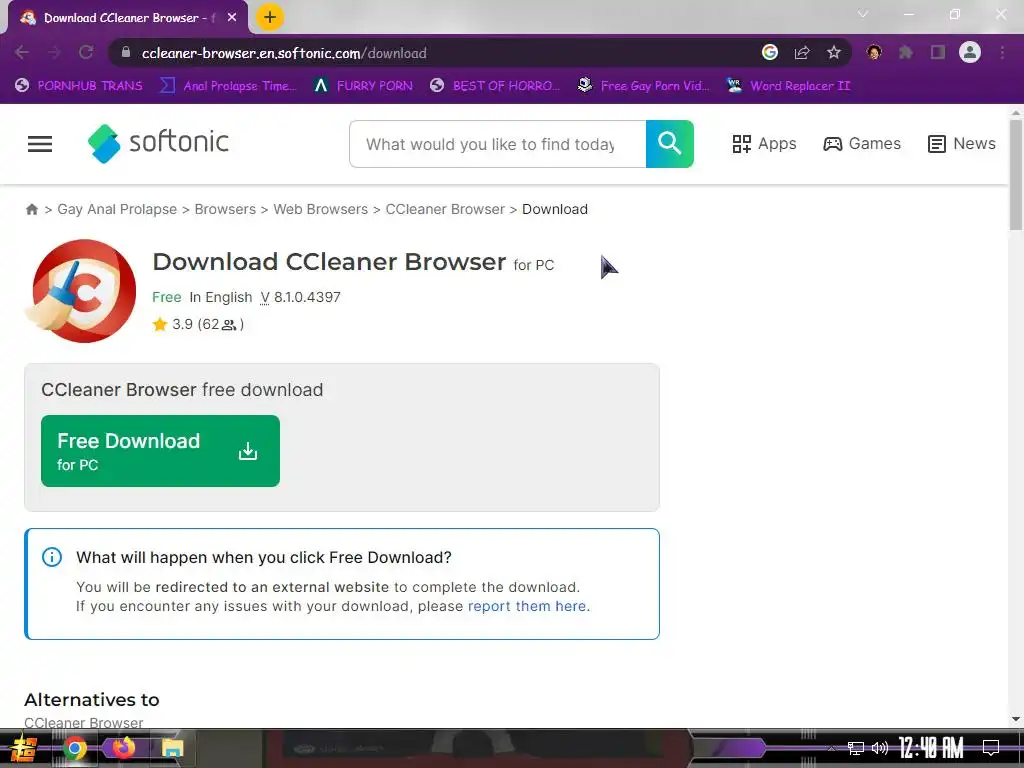Viewport: 1024px width, 768px height.
Task: Open Chrome's three-dot menu
Action: 1002,52
